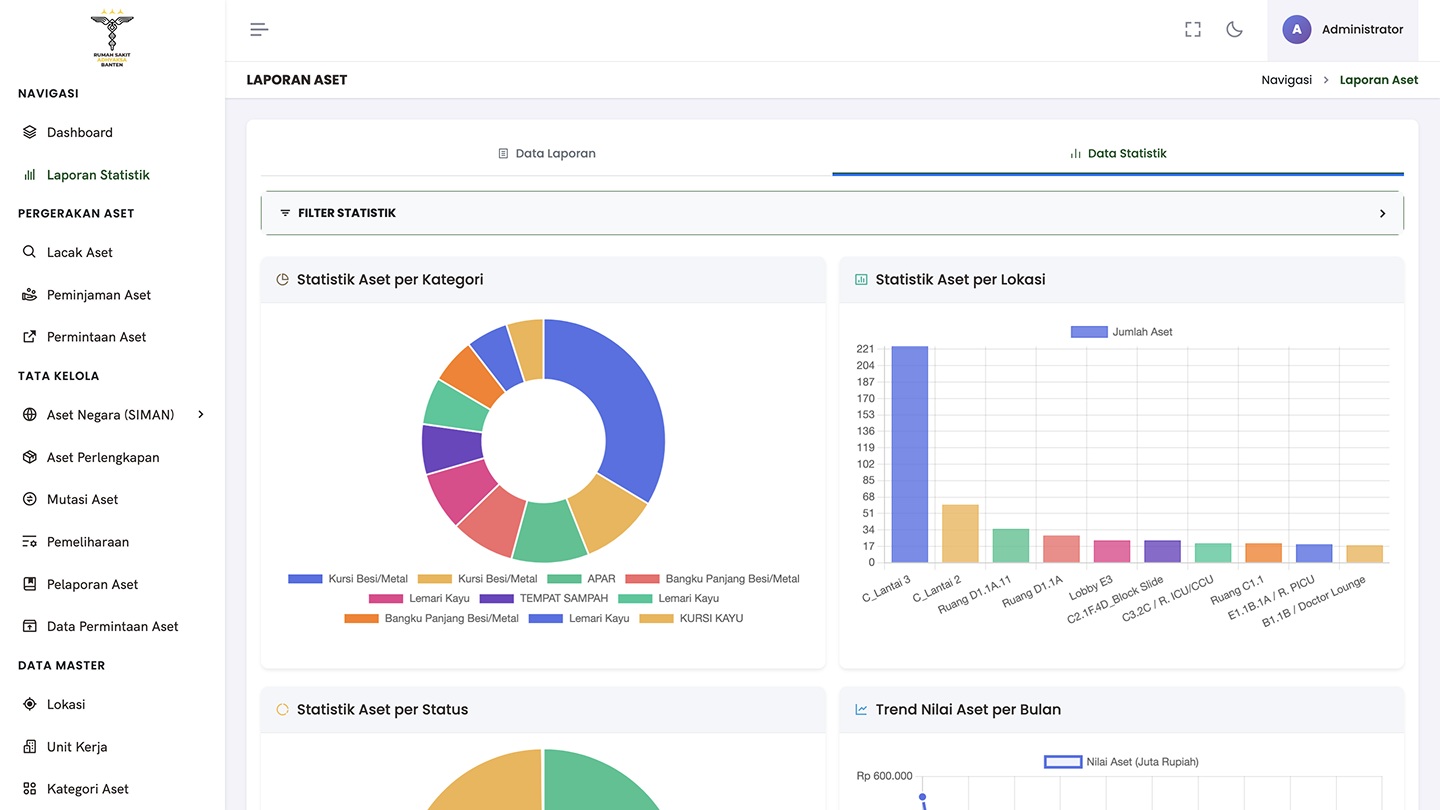1440x810 pixels.
Task: Click the 'LAPORAN ASET' page title
Action: pos(297,80)
